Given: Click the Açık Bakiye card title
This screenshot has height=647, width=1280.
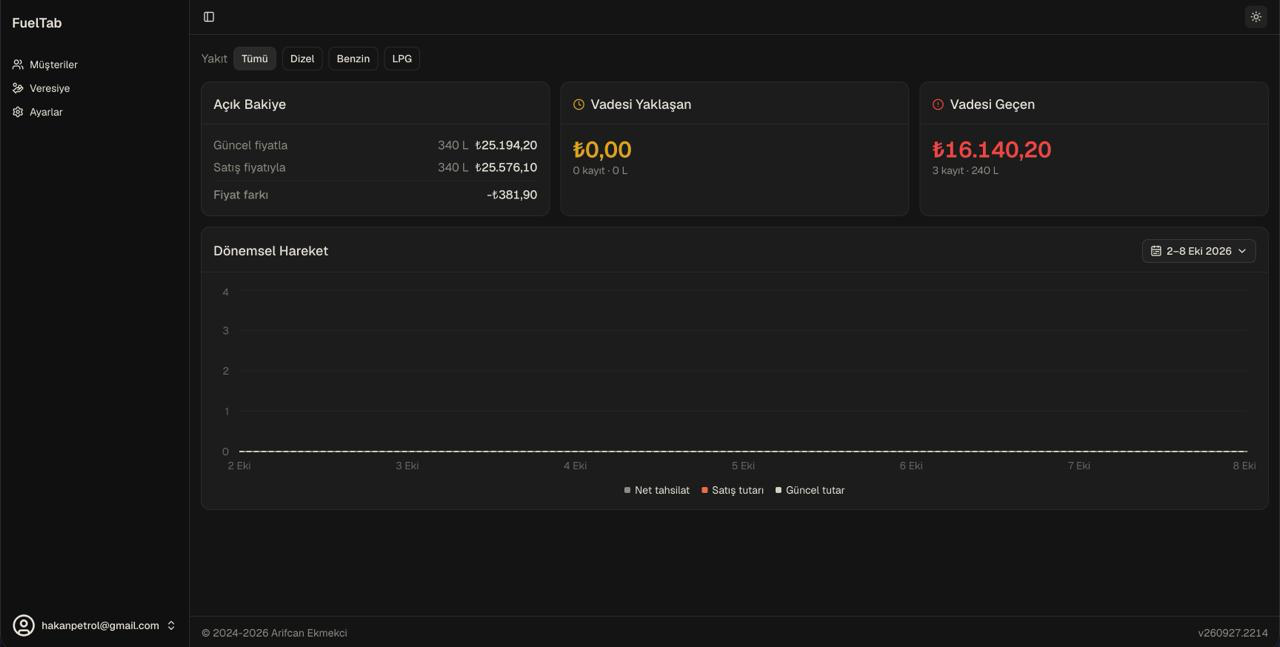Looking at the screenshot, I should pos(250,104).
